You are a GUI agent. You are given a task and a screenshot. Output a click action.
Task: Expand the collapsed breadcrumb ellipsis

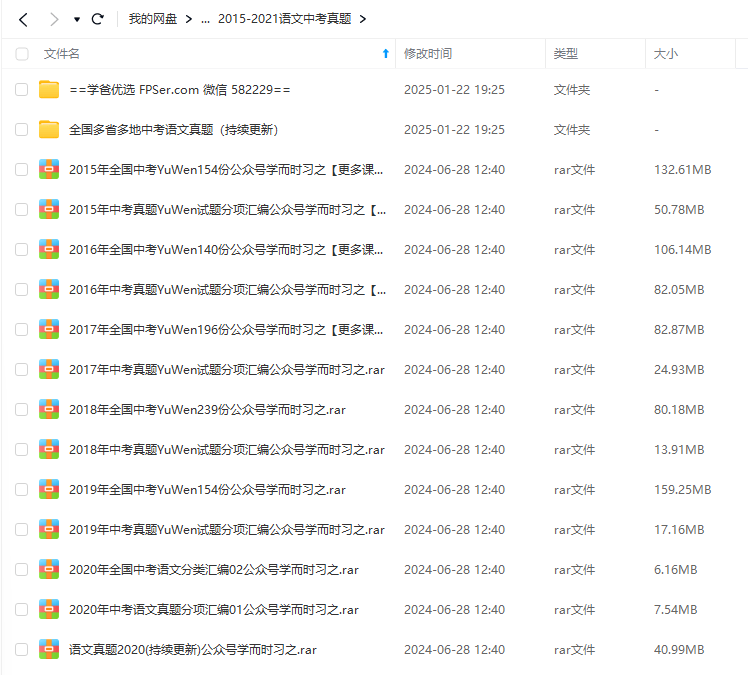coord(205,20)
